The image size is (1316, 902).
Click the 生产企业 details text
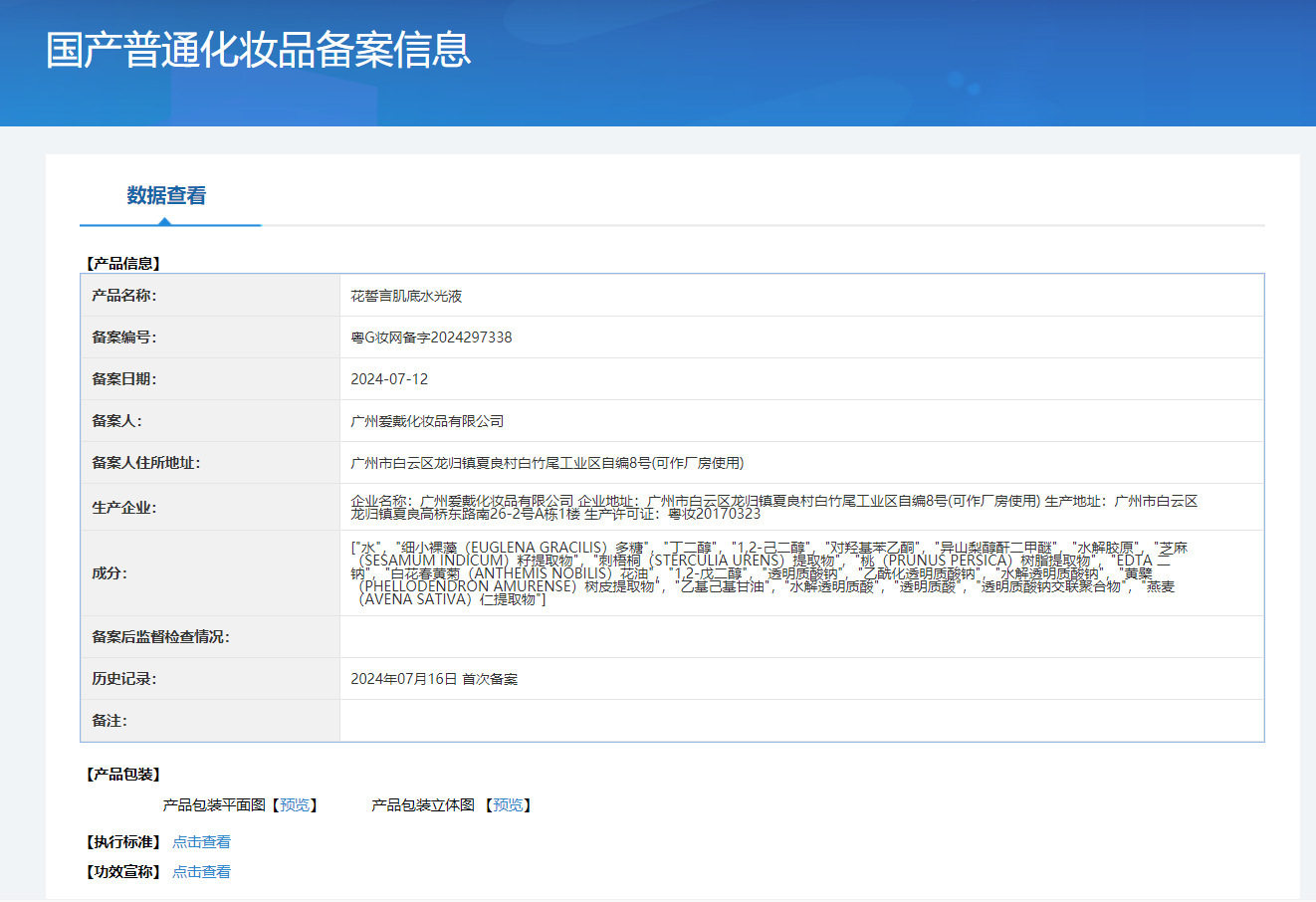(774, 507)
